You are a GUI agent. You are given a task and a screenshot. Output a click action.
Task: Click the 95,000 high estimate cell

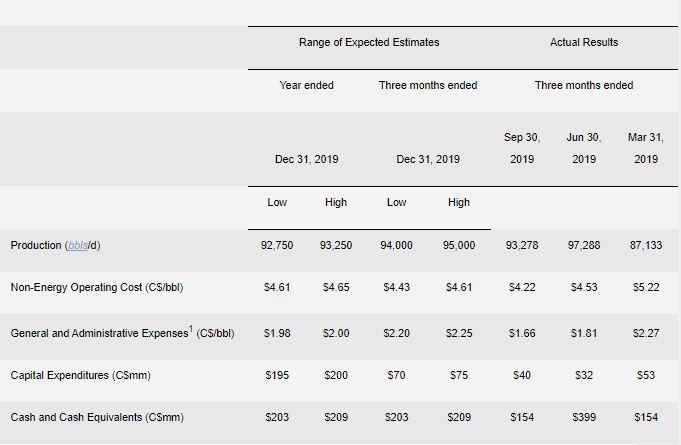coord(459,245)
